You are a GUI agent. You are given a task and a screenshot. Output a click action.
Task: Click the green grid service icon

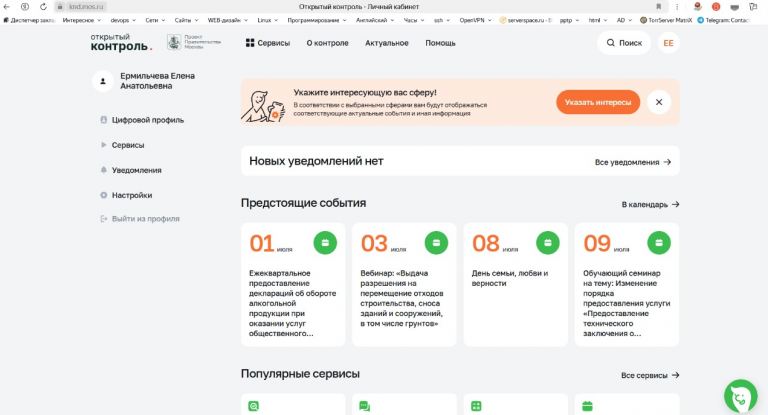[x=476, y=406]
